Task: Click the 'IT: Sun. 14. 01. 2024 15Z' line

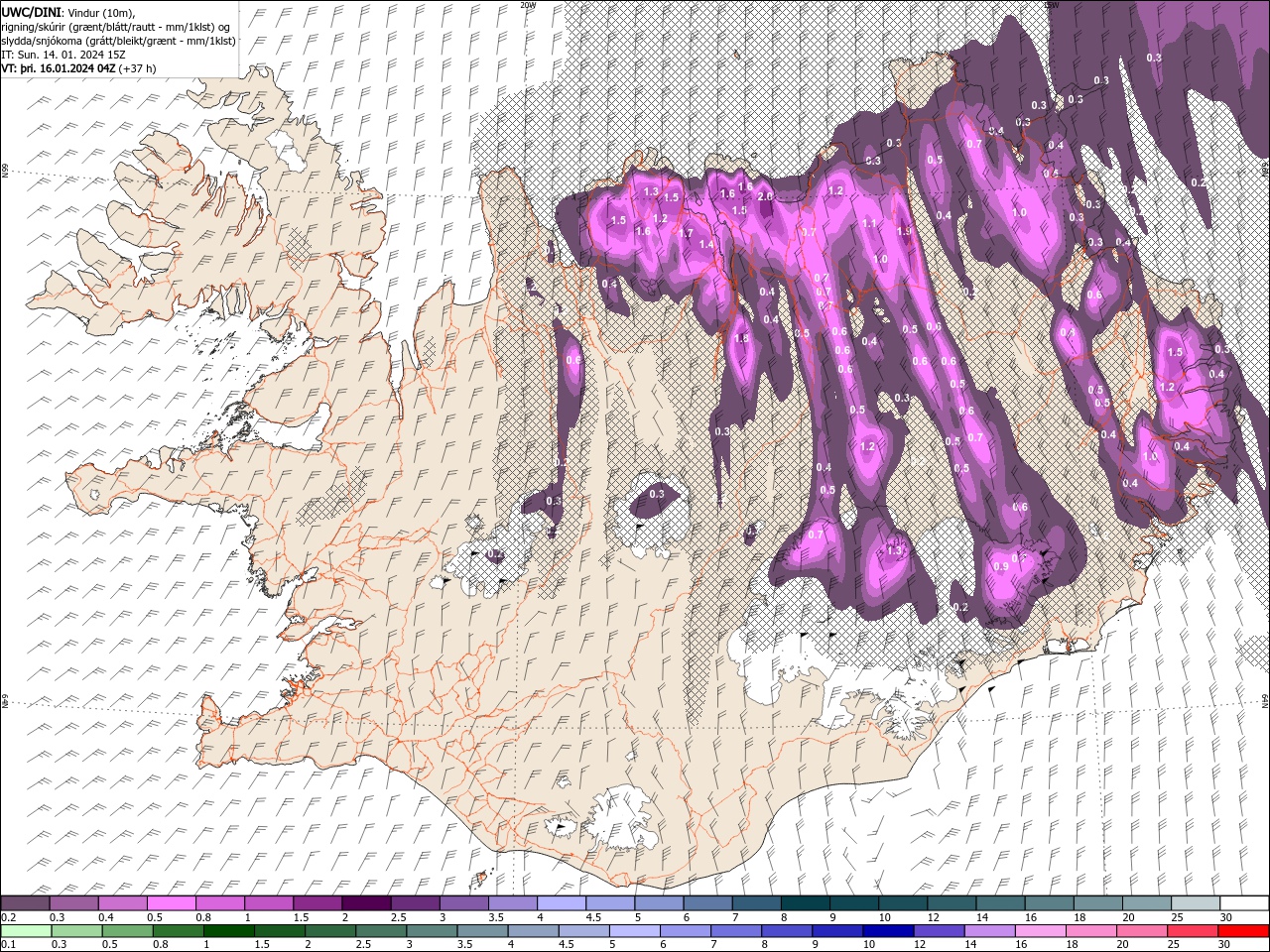Action: pyautogui.click(x=63, y=55)
